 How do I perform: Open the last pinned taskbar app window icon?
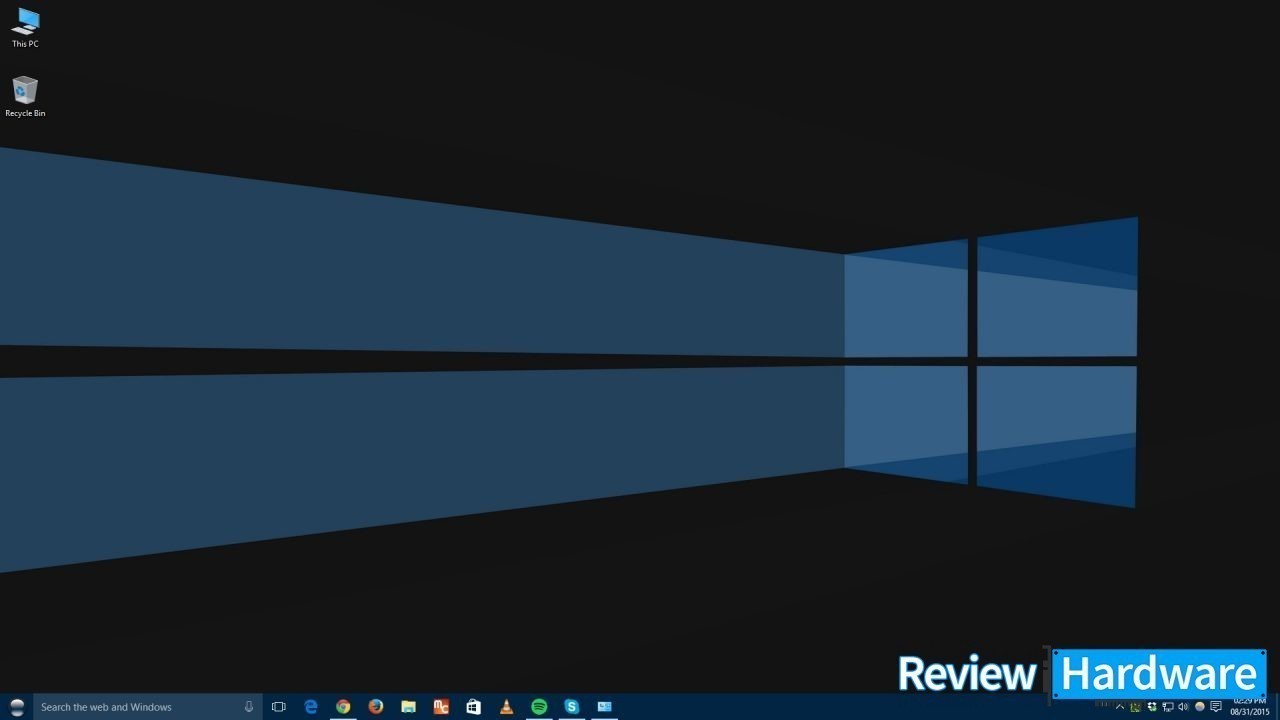click(604, 707)
